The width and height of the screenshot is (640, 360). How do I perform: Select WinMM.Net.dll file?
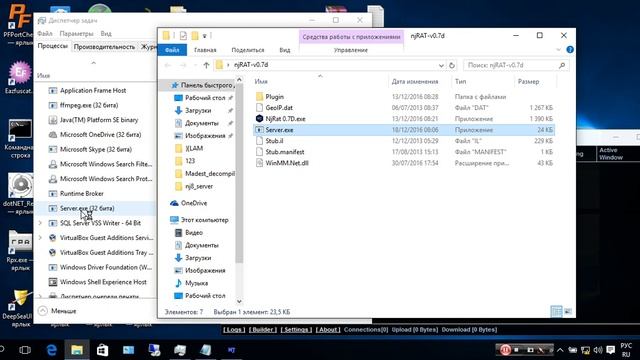287,163
